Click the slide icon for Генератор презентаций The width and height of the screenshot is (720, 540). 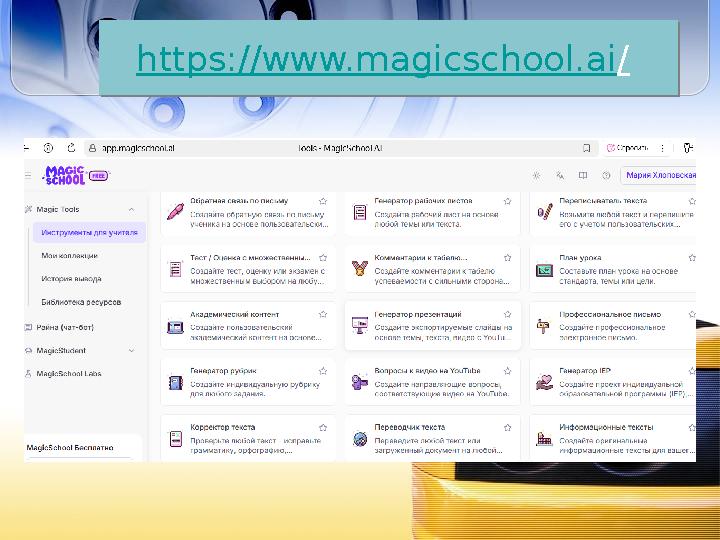pos(360,325)
